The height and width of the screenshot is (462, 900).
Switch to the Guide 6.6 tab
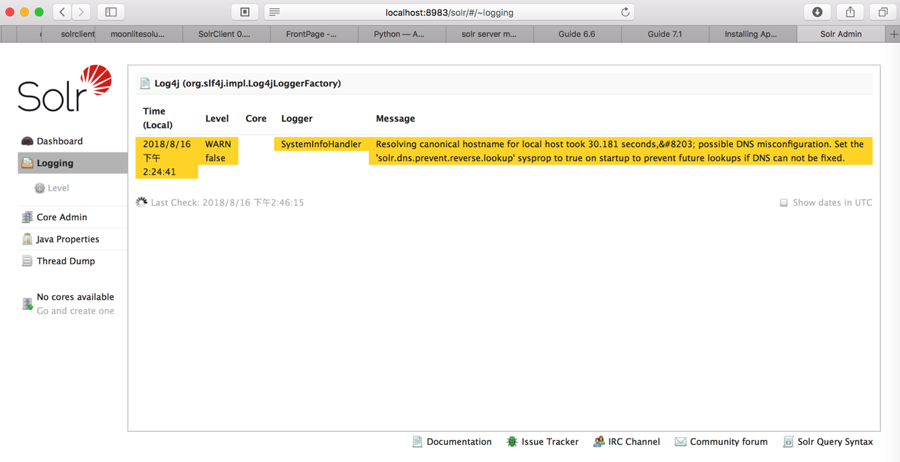click(x=577, y=34)
